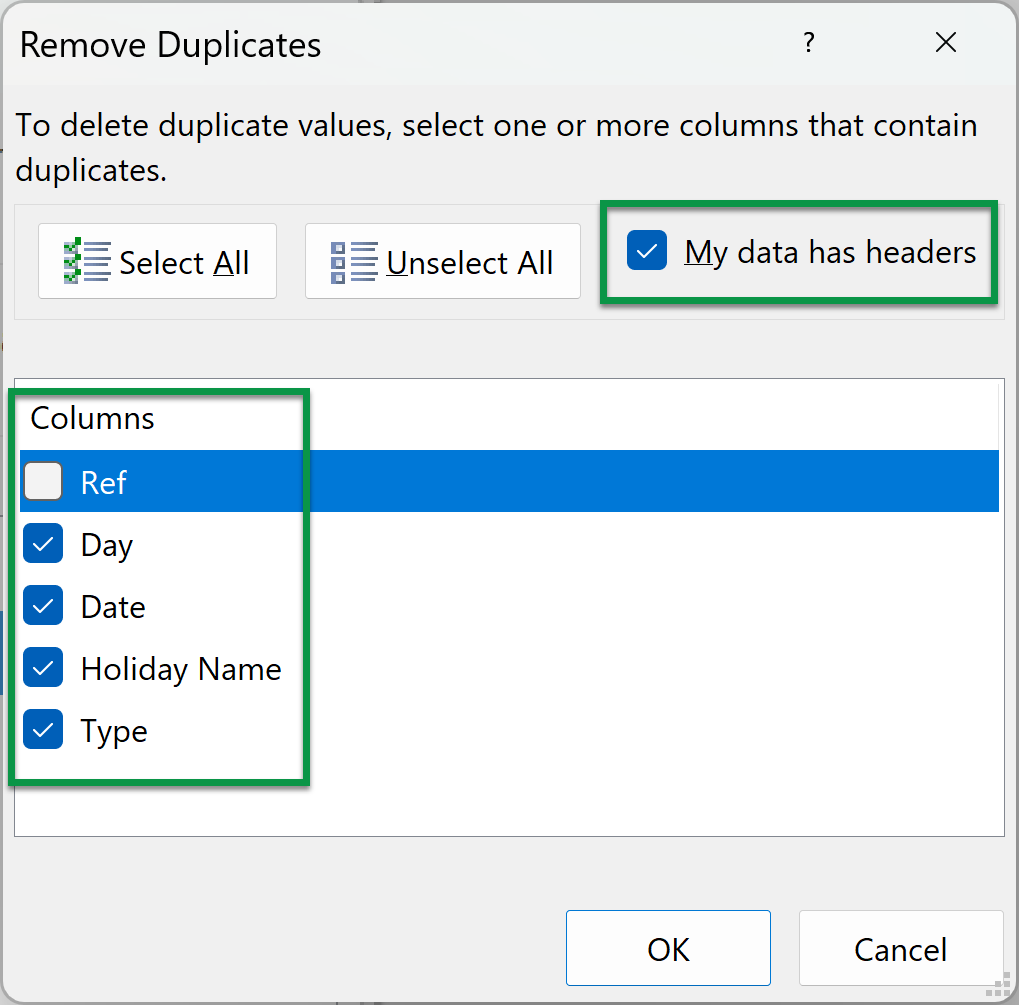Image resolution: width=1019 pixels, height=1005 pixels.
Task: Confirm with the OK button
Action: [668, 948]
